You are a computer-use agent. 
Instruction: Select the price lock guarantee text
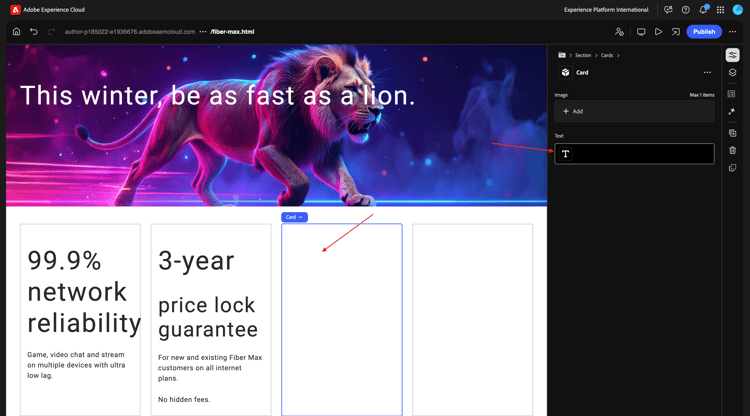(x=208, y=317)
